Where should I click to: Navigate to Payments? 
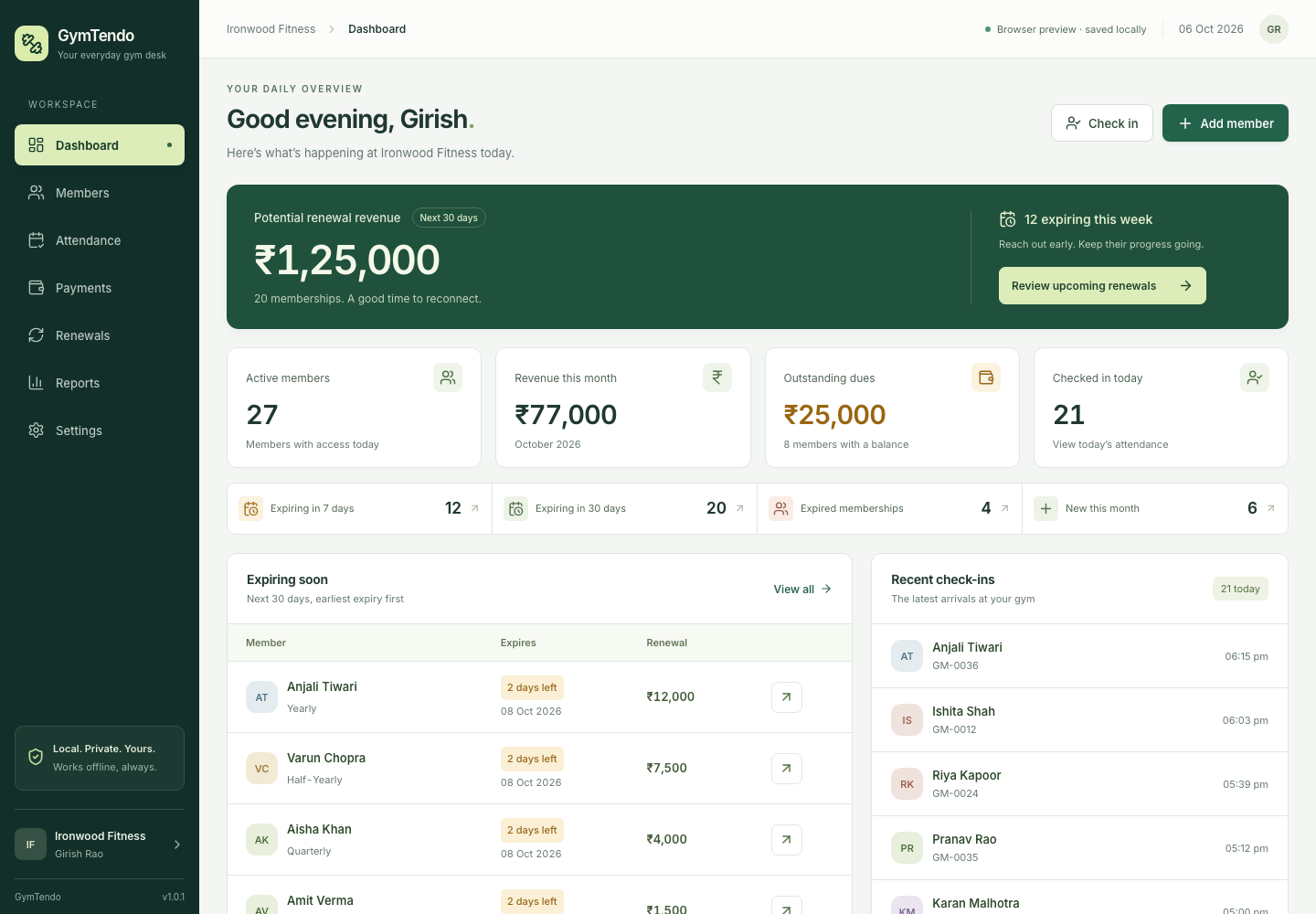[100, 288]
